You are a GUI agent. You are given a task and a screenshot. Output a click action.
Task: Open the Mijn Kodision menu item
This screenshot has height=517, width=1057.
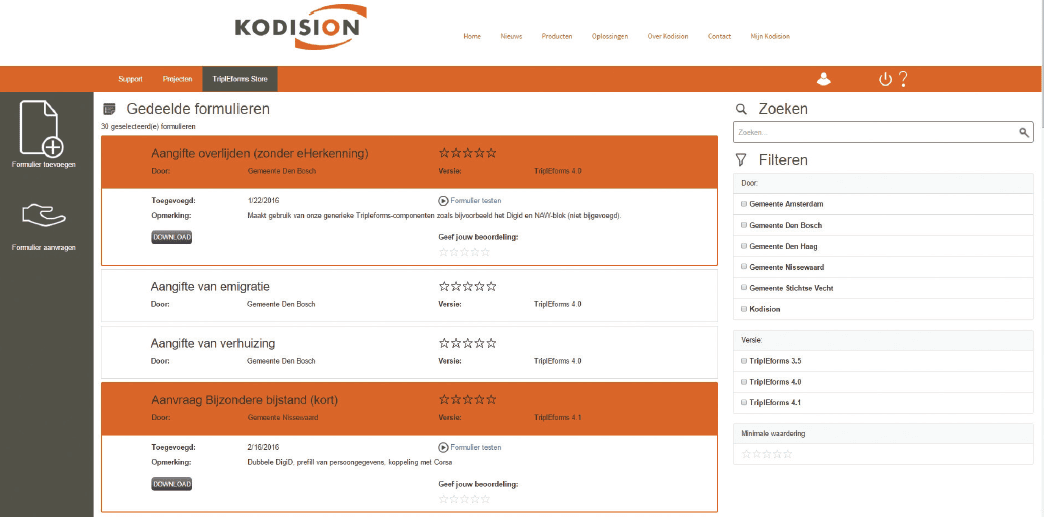(x=770, y=36)
